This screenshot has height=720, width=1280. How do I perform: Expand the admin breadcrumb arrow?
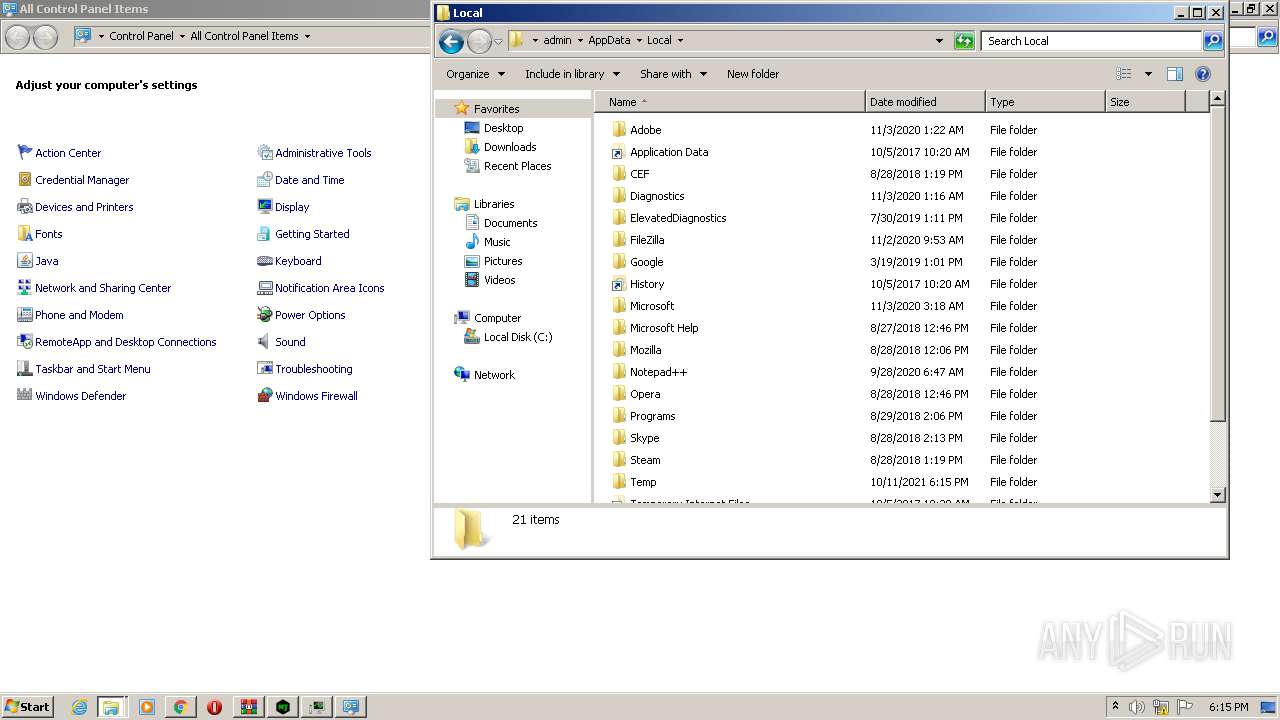(x=580, y=40)
